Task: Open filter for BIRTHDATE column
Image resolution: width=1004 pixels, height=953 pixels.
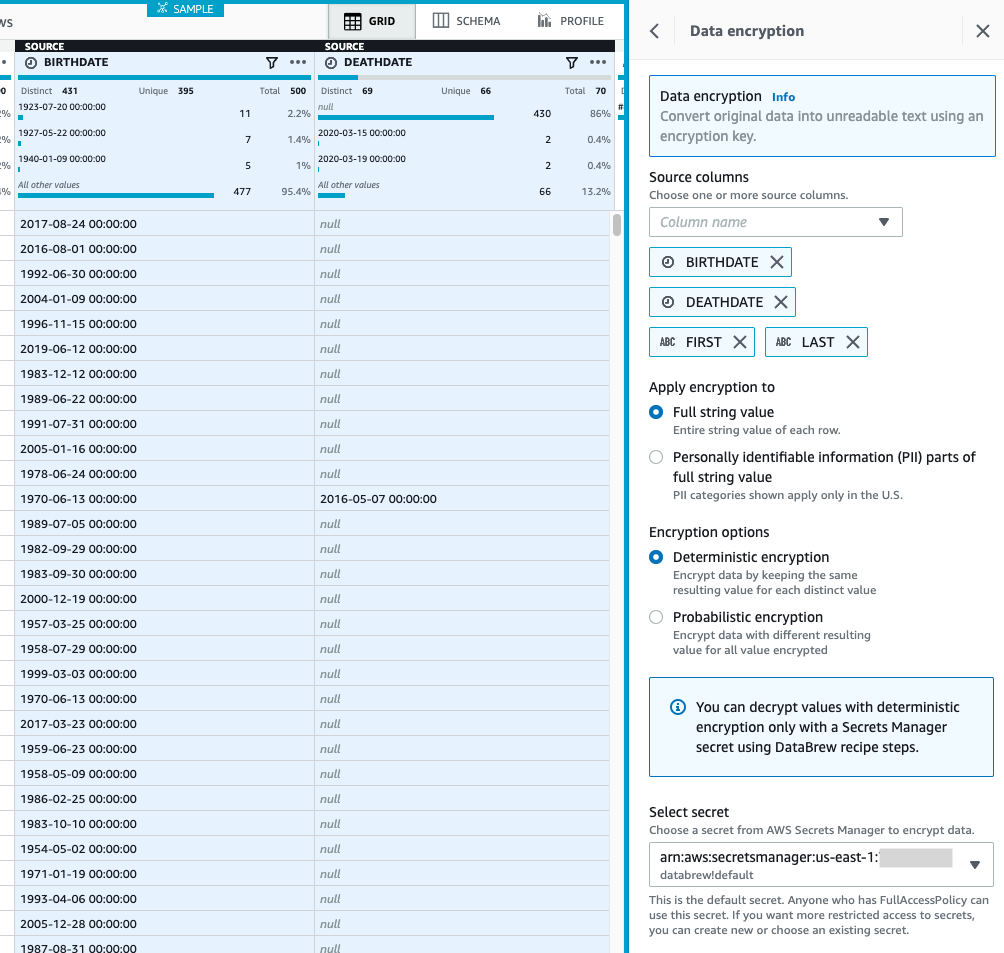Action: [271, 62]
